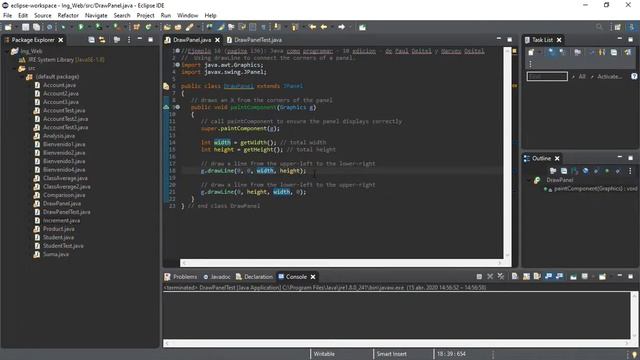Image resolution: width=640 pixels, height=360 pixels.
Task: Open the File menu
Action: pyautogui.click(x=7, y=16)
